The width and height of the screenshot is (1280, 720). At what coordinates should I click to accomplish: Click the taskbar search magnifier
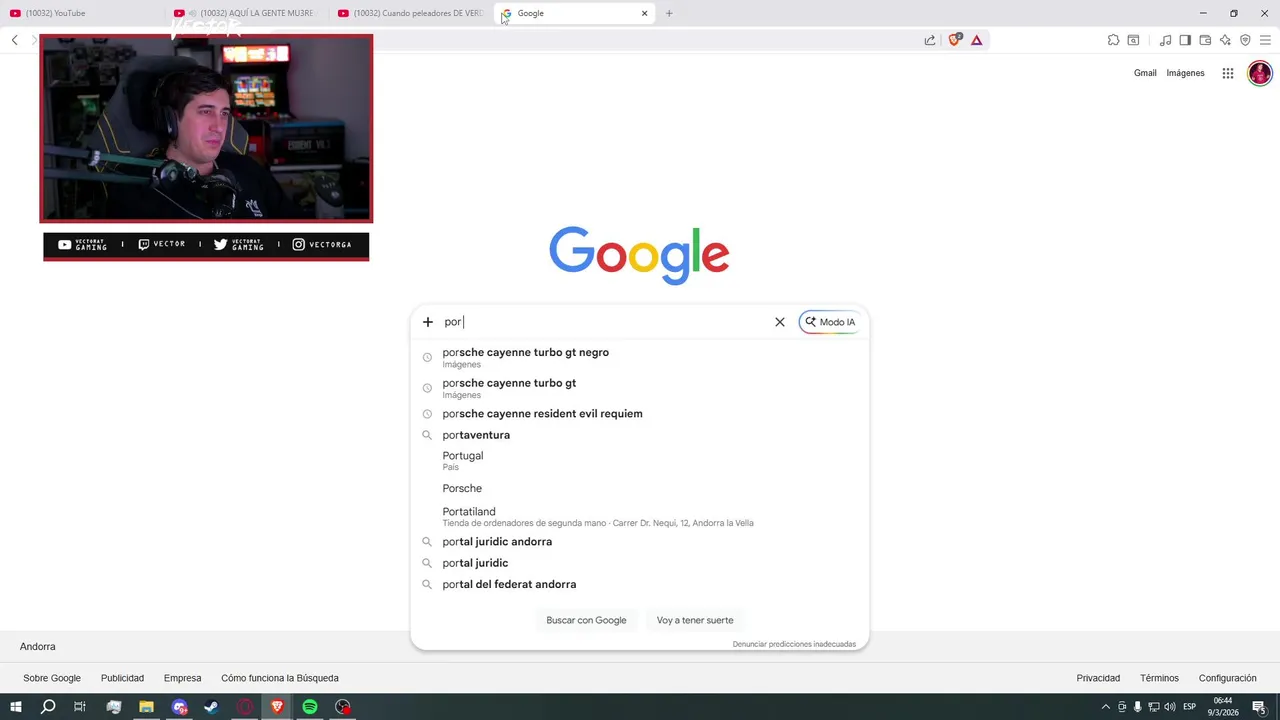click(x=48, y=707)
